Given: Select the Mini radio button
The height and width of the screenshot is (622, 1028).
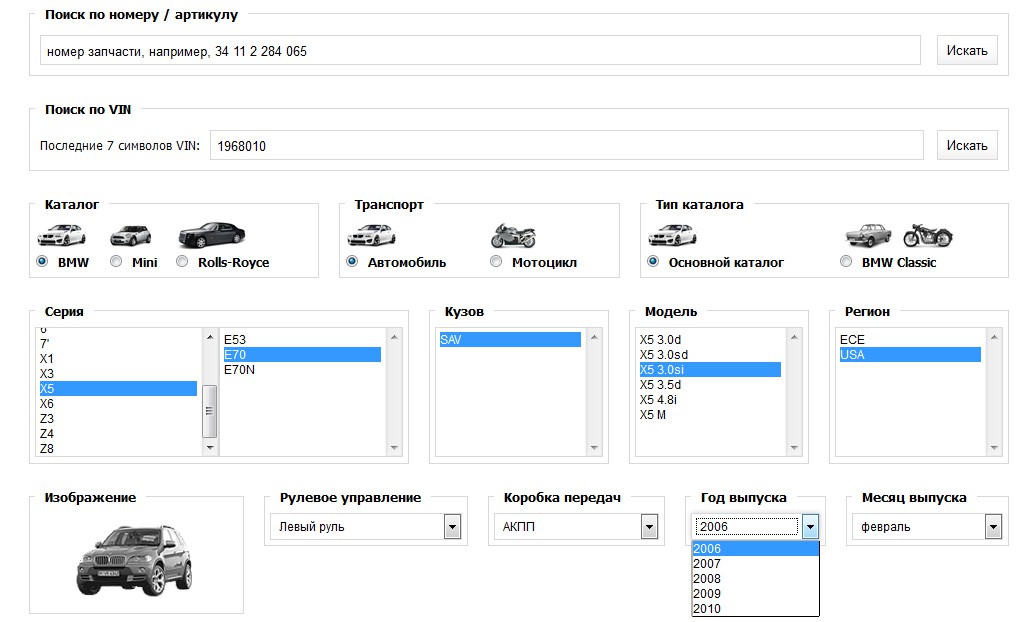Looking at the screenshot, I should (x=116, y=262).
